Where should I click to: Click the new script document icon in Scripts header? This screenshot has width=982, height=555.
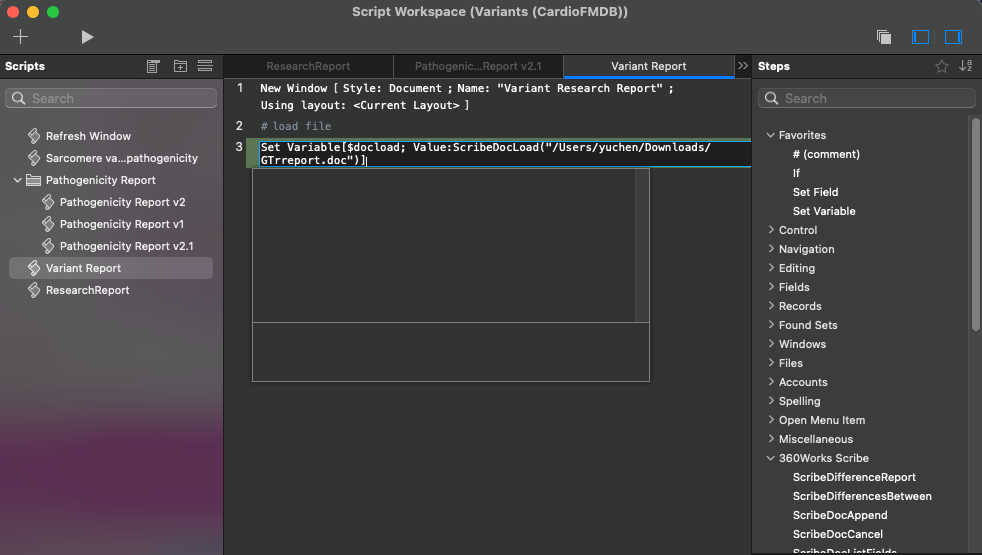(x=153, y=66)
